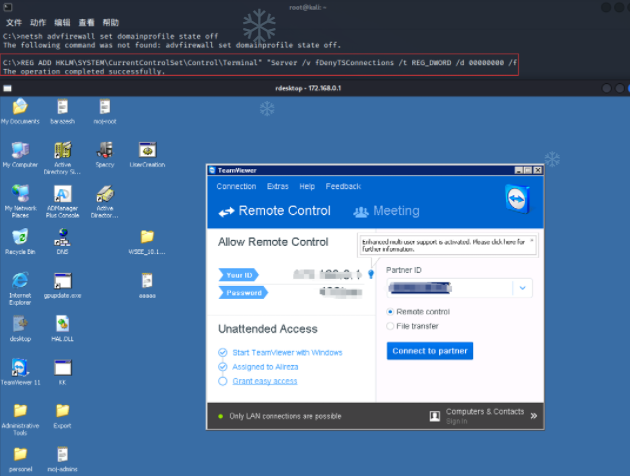Select the Remote control radio button

[390, 312]
